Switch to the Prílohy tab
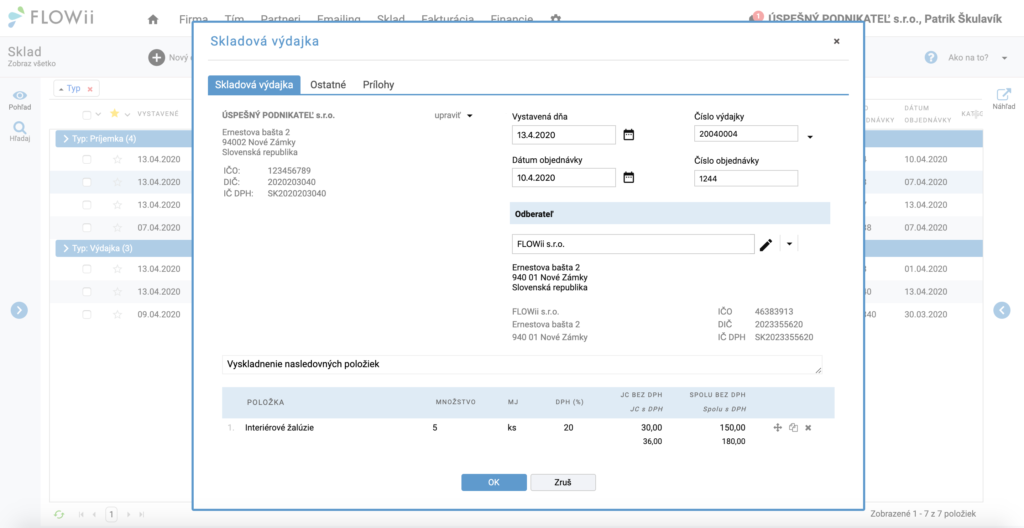Screen dimensions: 1024x528 [378, 84]
